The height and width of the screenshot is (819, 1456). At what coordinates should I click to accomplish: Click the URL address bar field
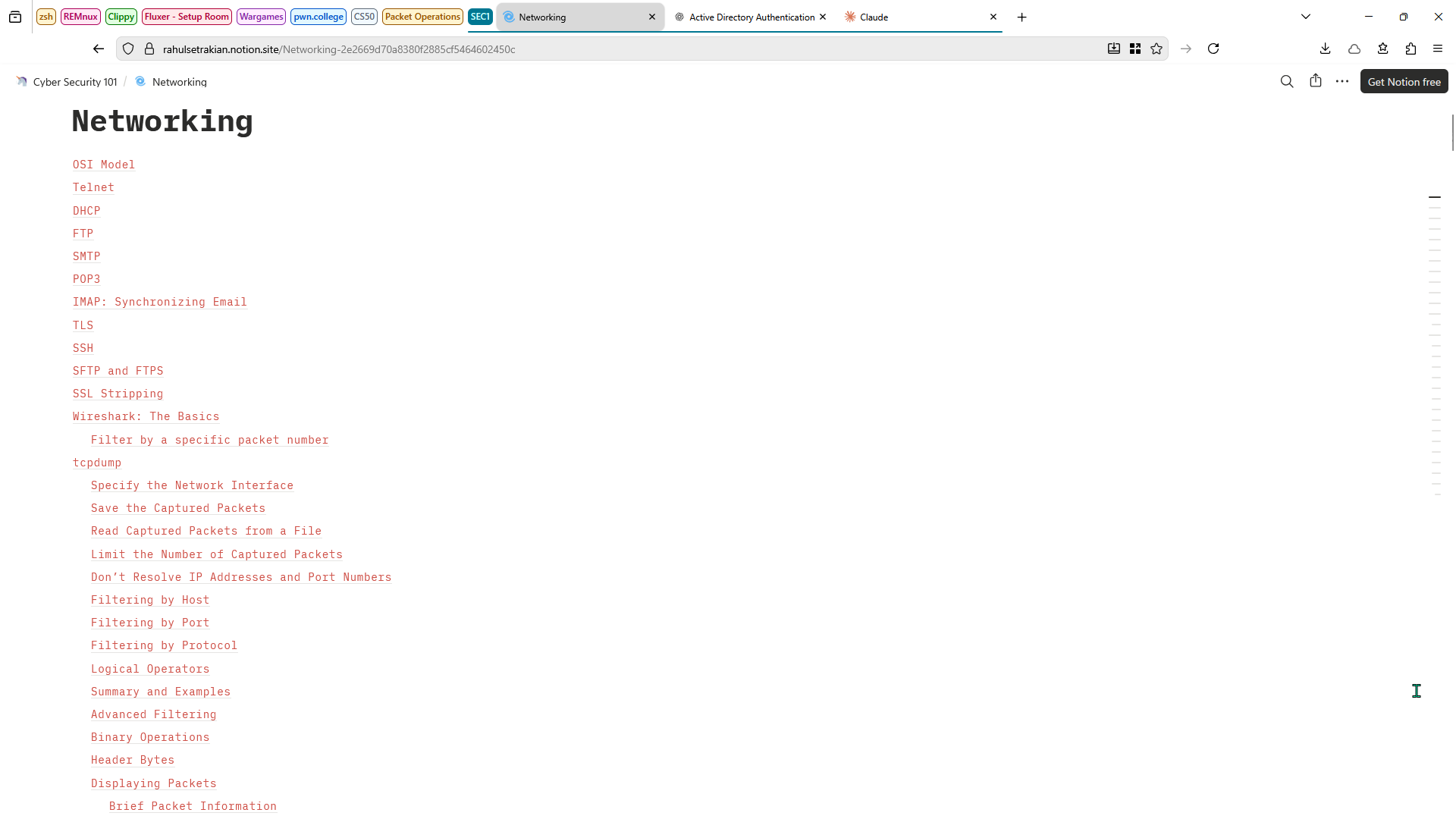[x=607, y=49]
